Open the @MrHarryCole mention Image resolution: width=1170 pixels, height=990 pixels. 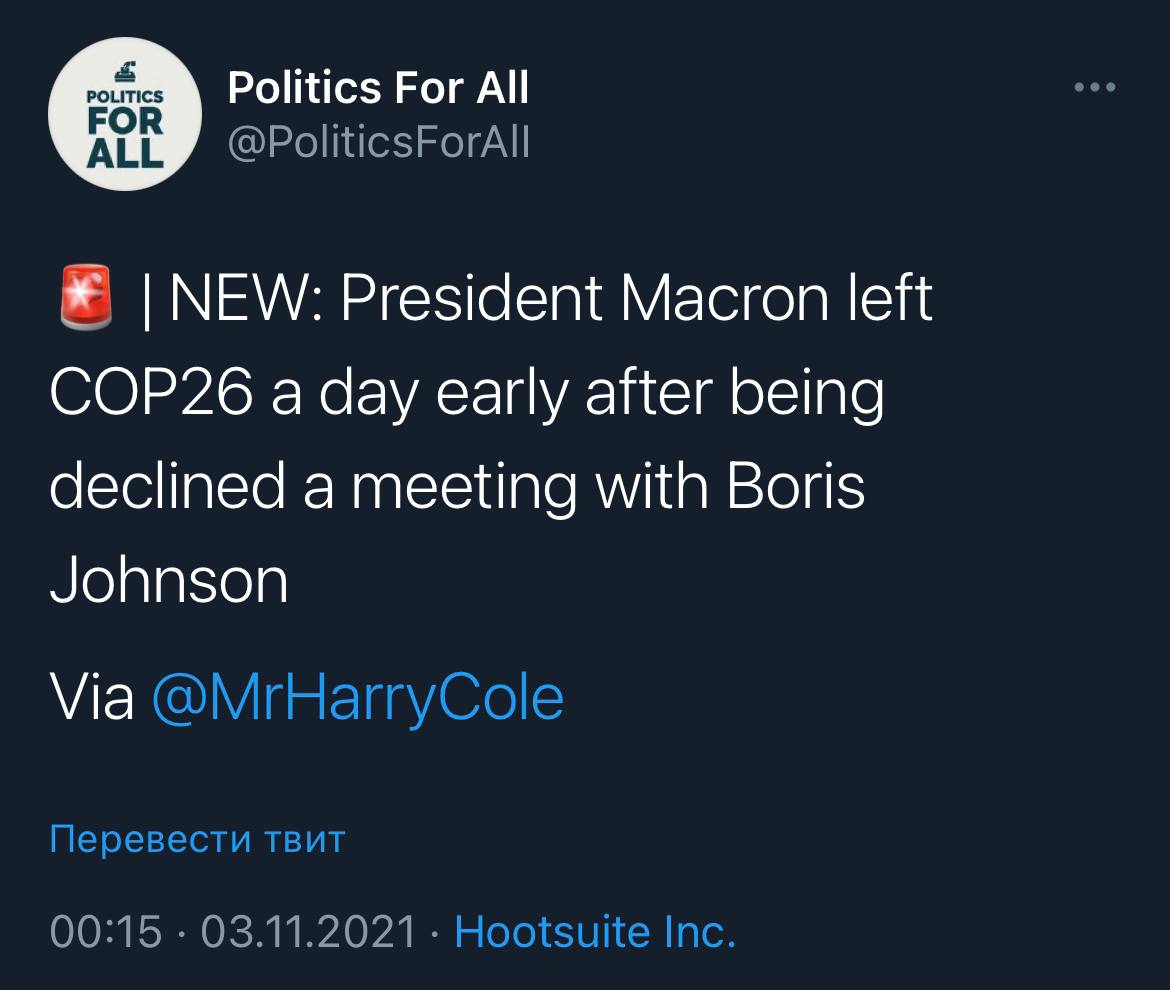pos(357,697)
